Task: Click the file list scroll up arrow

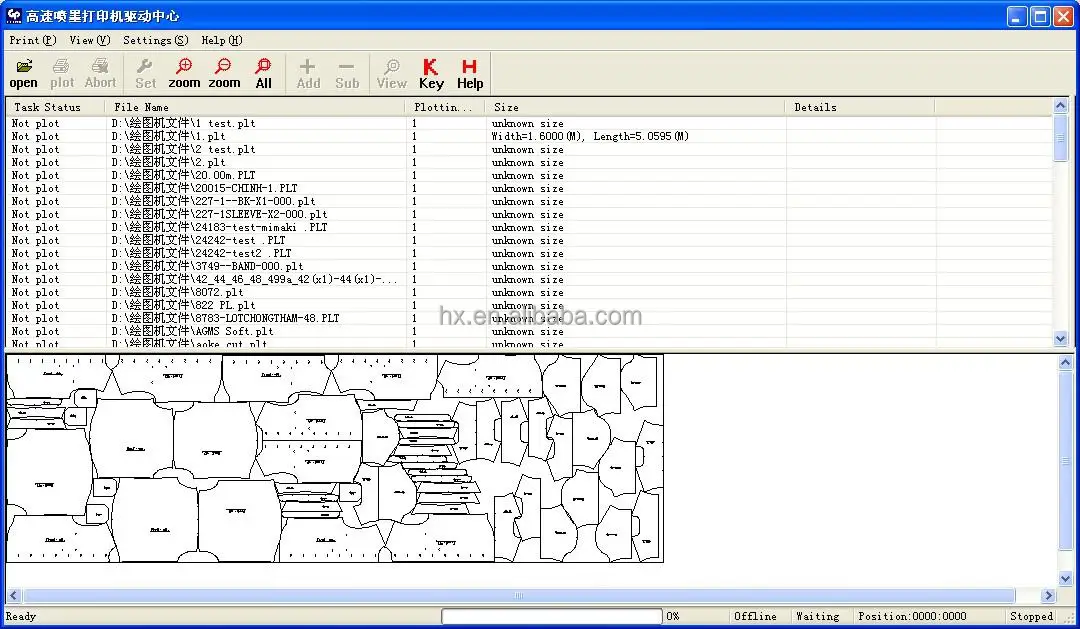Action: click(1061, 105)
